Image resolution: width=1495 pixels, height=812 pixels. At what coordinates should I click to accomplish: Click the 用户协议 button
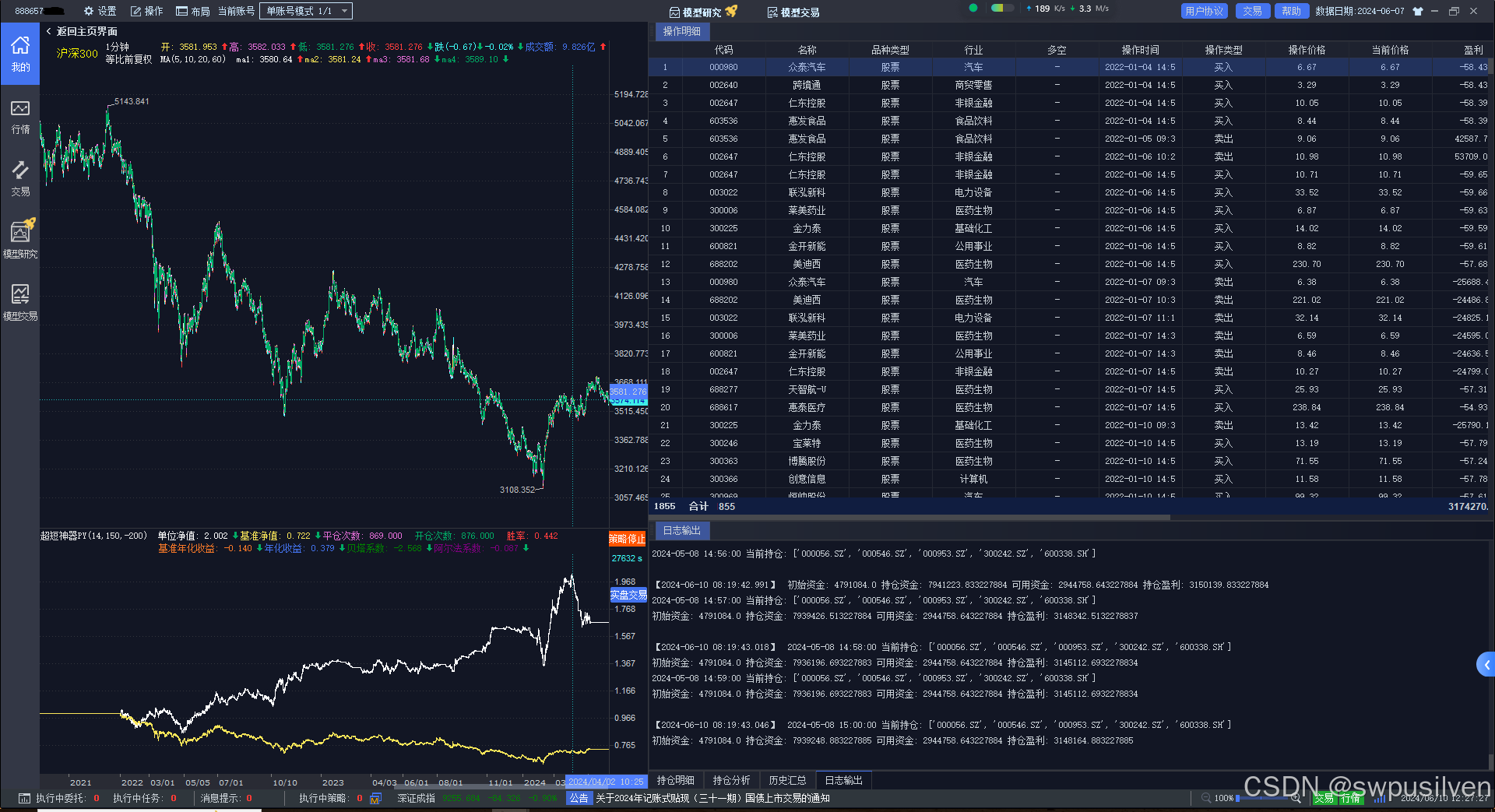point(1205,11)
